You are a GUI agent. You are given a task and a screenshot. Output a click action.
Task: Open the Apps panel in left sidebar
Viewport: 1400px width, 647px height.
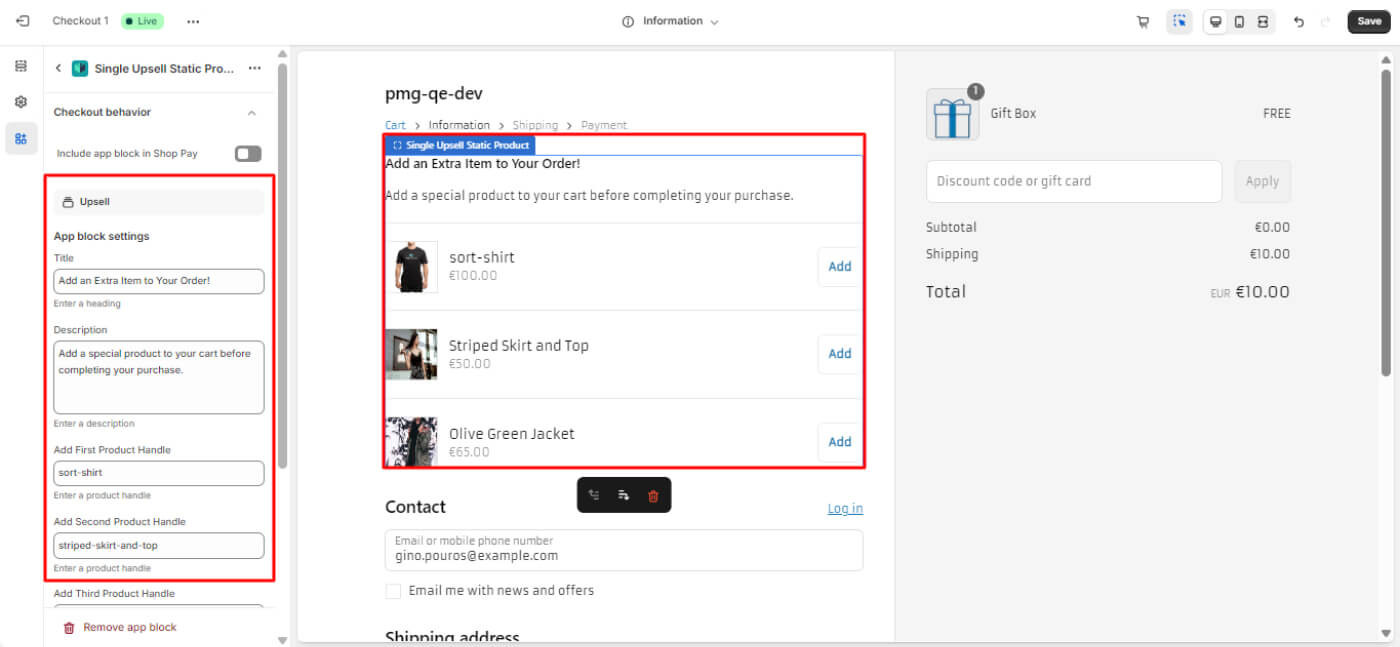pos(21,138)
